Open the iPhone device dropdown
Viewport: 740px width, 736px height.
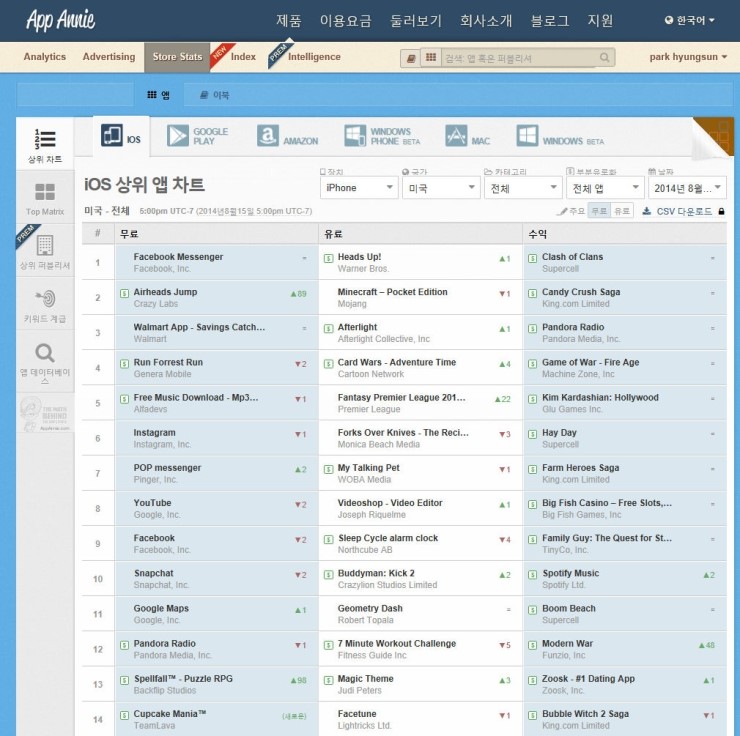click(x=359, y=188)
